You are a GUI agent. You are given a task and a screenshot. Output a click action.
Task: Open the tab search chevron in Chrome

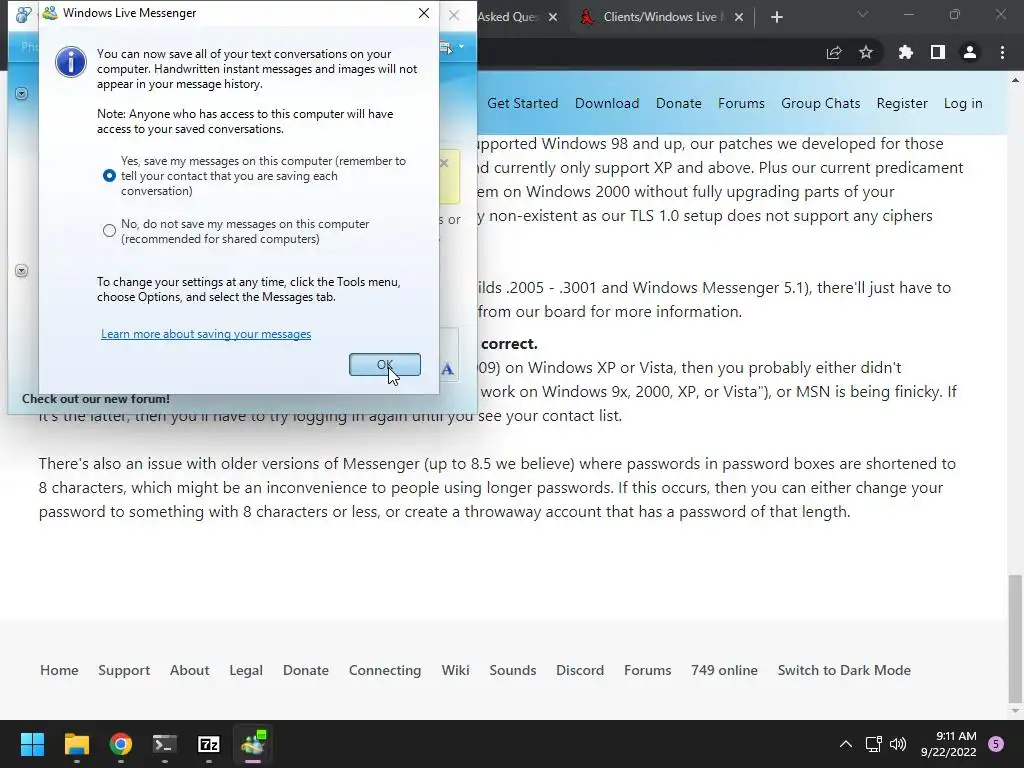(863, 14)
